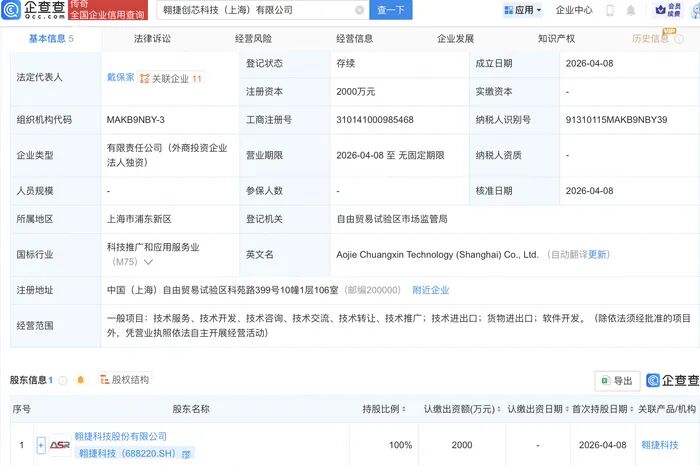Screen dimensions: 700x466
Task: Expand the 国标行业 M75 chevron
Action: point(149,263)
